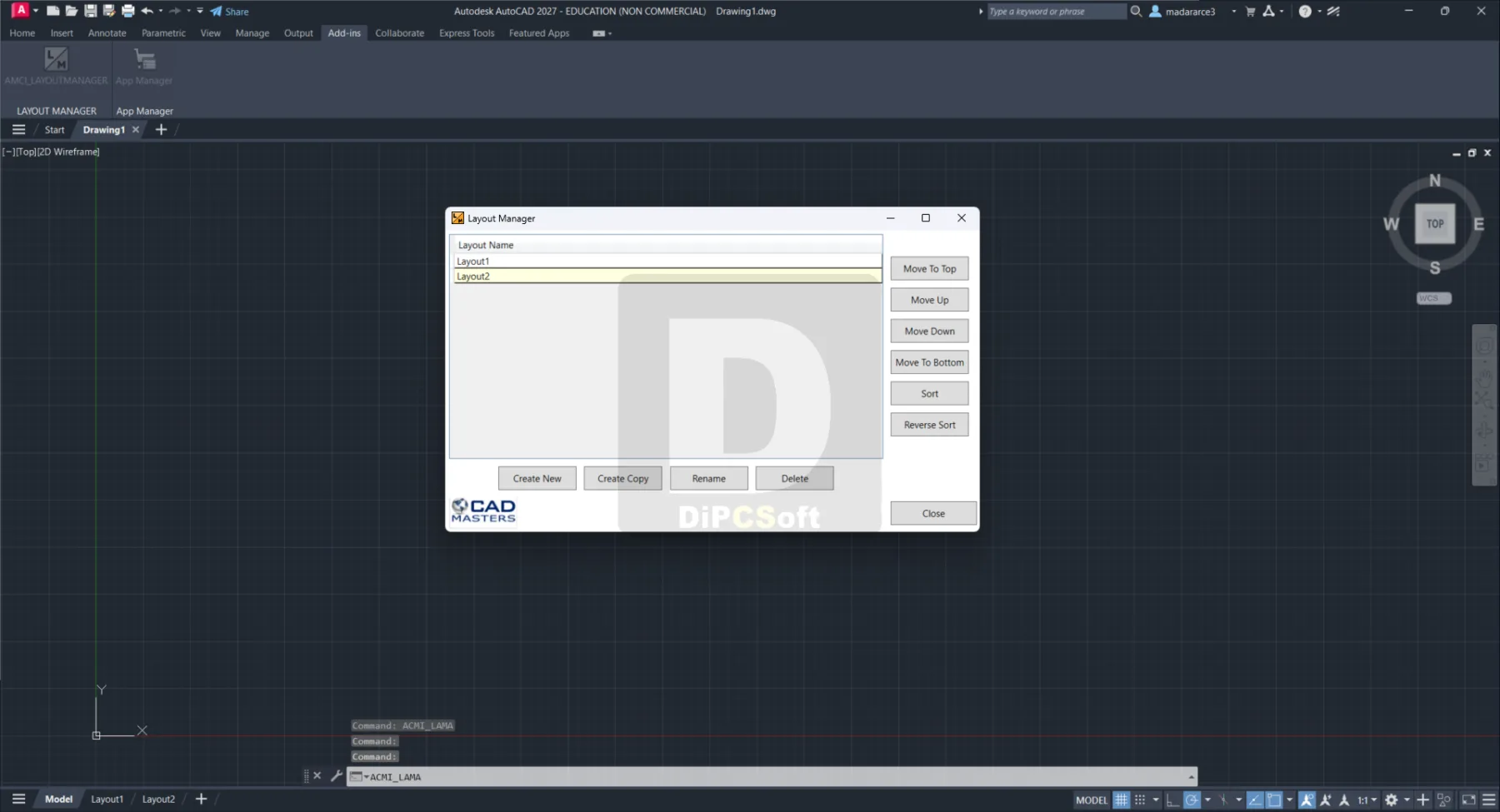Viewport: 1500px width, 812px height.
Task: Click the Move Down button
Action: click(929, 331)
